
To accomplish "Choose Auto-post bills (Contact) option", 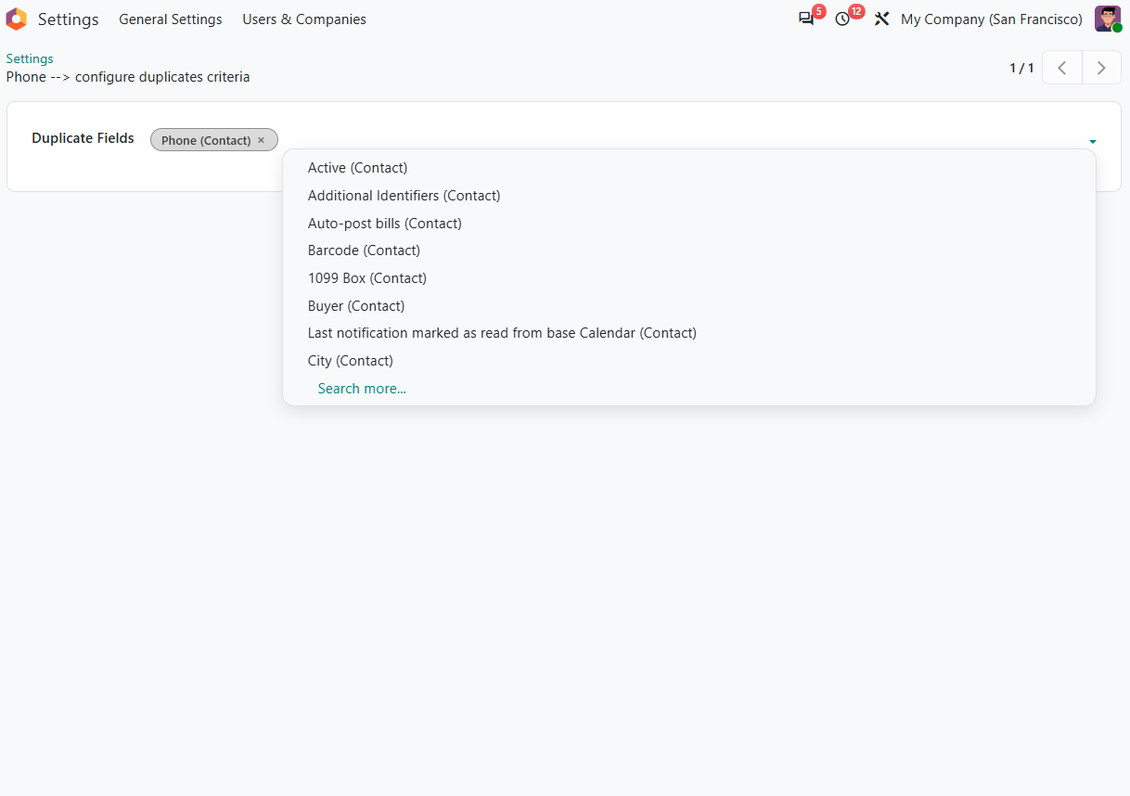I will point(689,223).
